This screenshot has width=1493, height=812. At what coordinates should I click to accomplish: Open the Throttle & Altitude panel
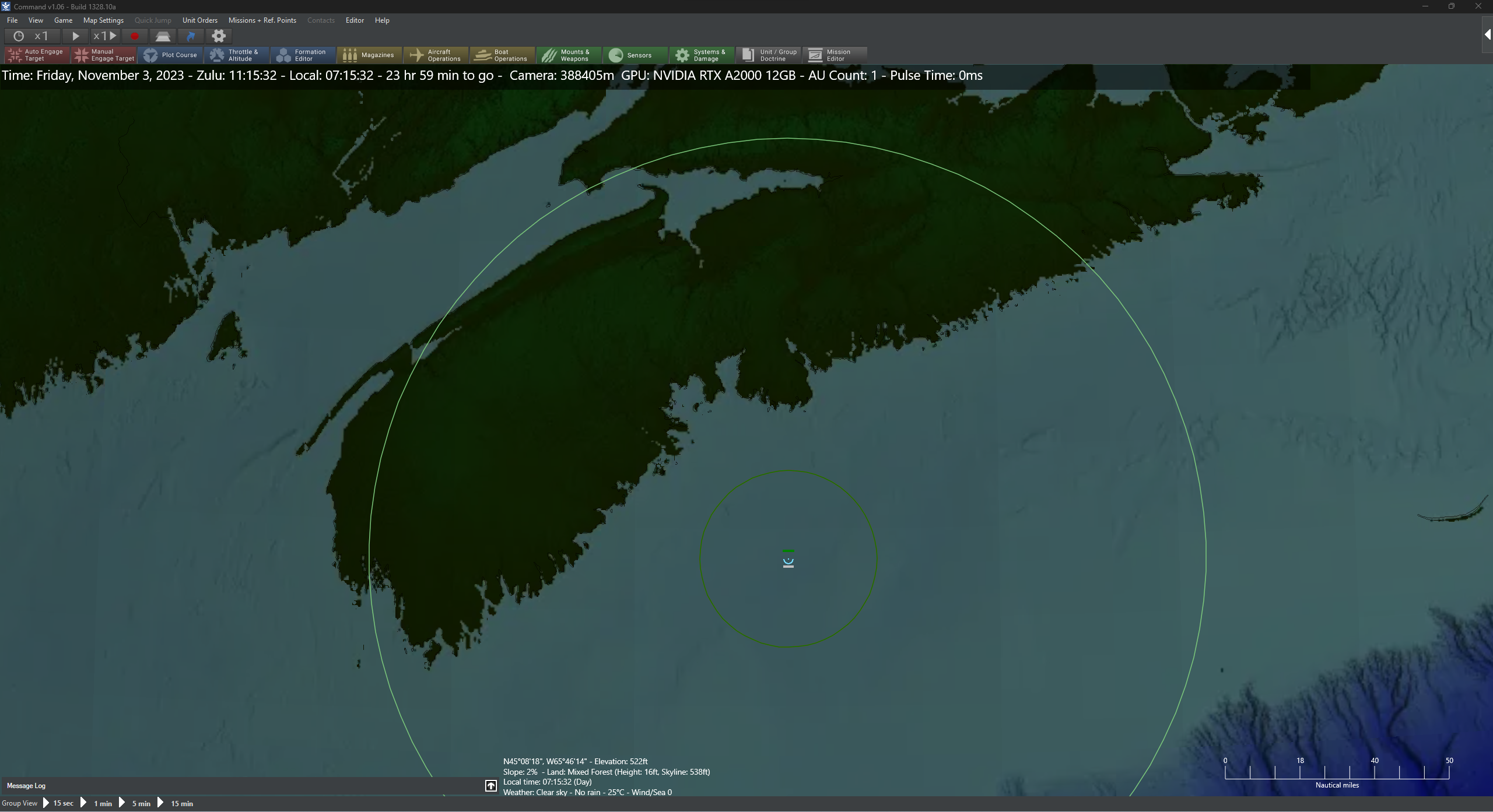click(237, 55)
